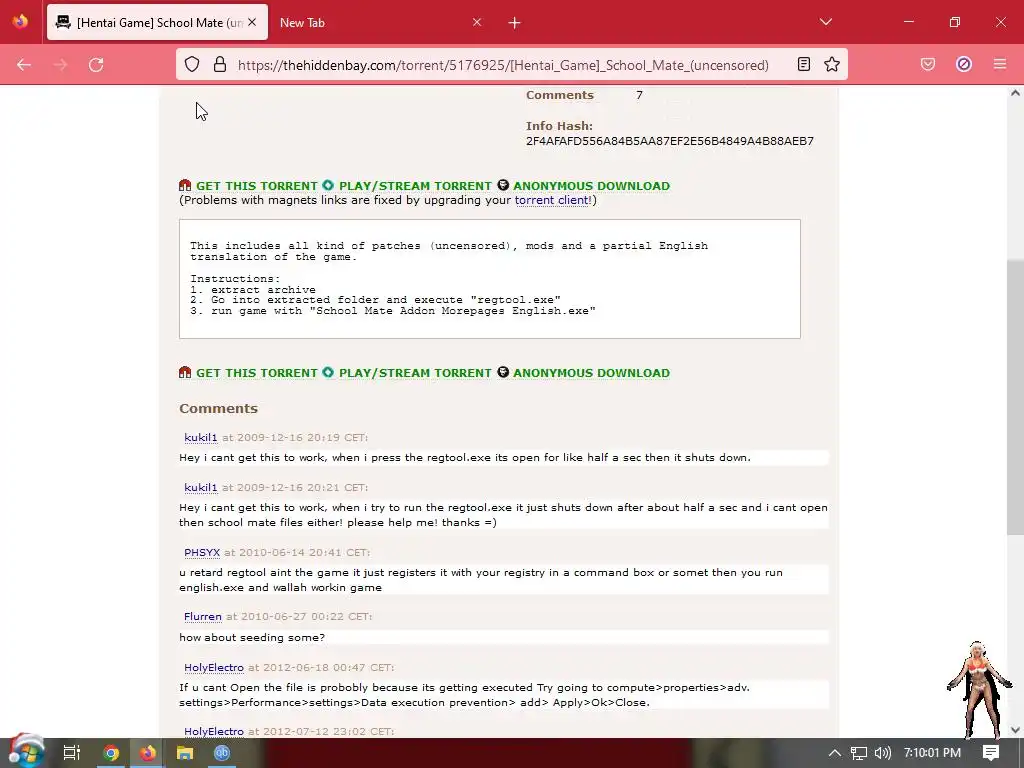Open kukil1 profile from the 20:19 comment
The width and height of the screenshot is (1024, 768).
(200, 438)
